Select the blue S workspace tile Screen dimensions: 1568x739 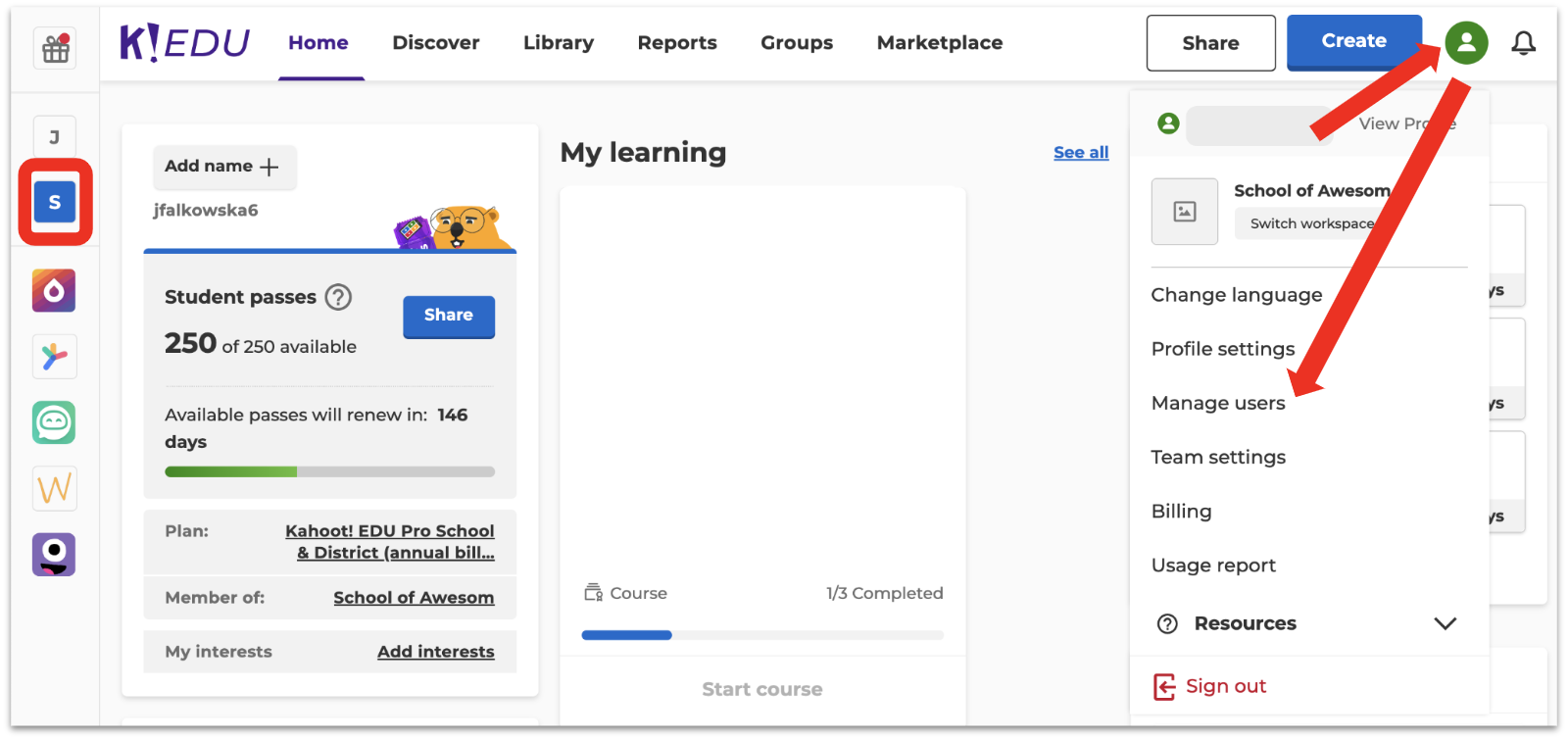click(55, 202)
